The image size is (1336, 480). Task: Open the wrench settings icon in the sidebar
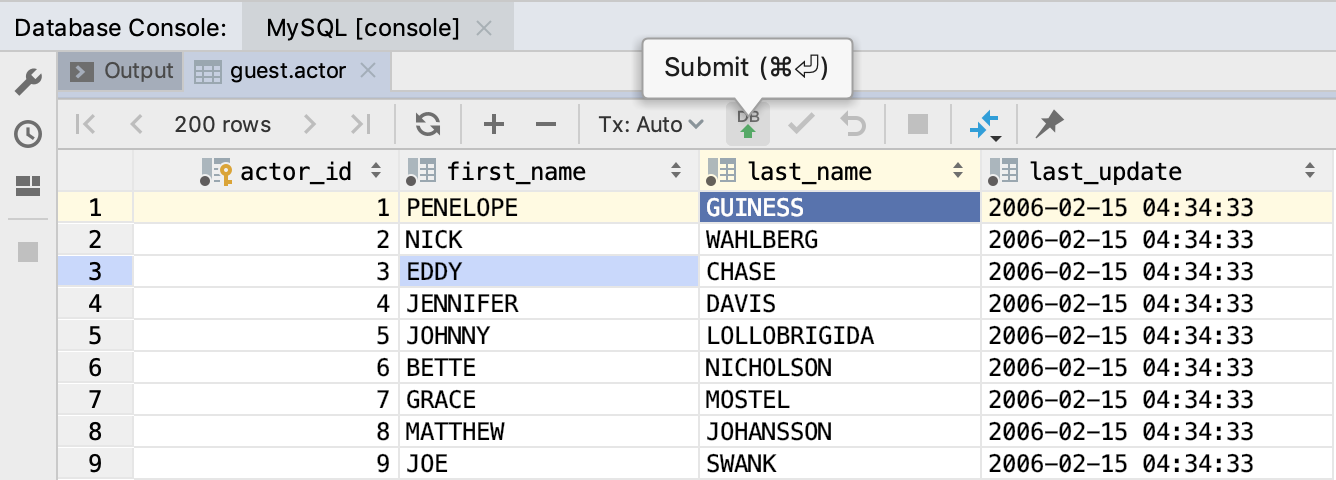pos(28,81)
